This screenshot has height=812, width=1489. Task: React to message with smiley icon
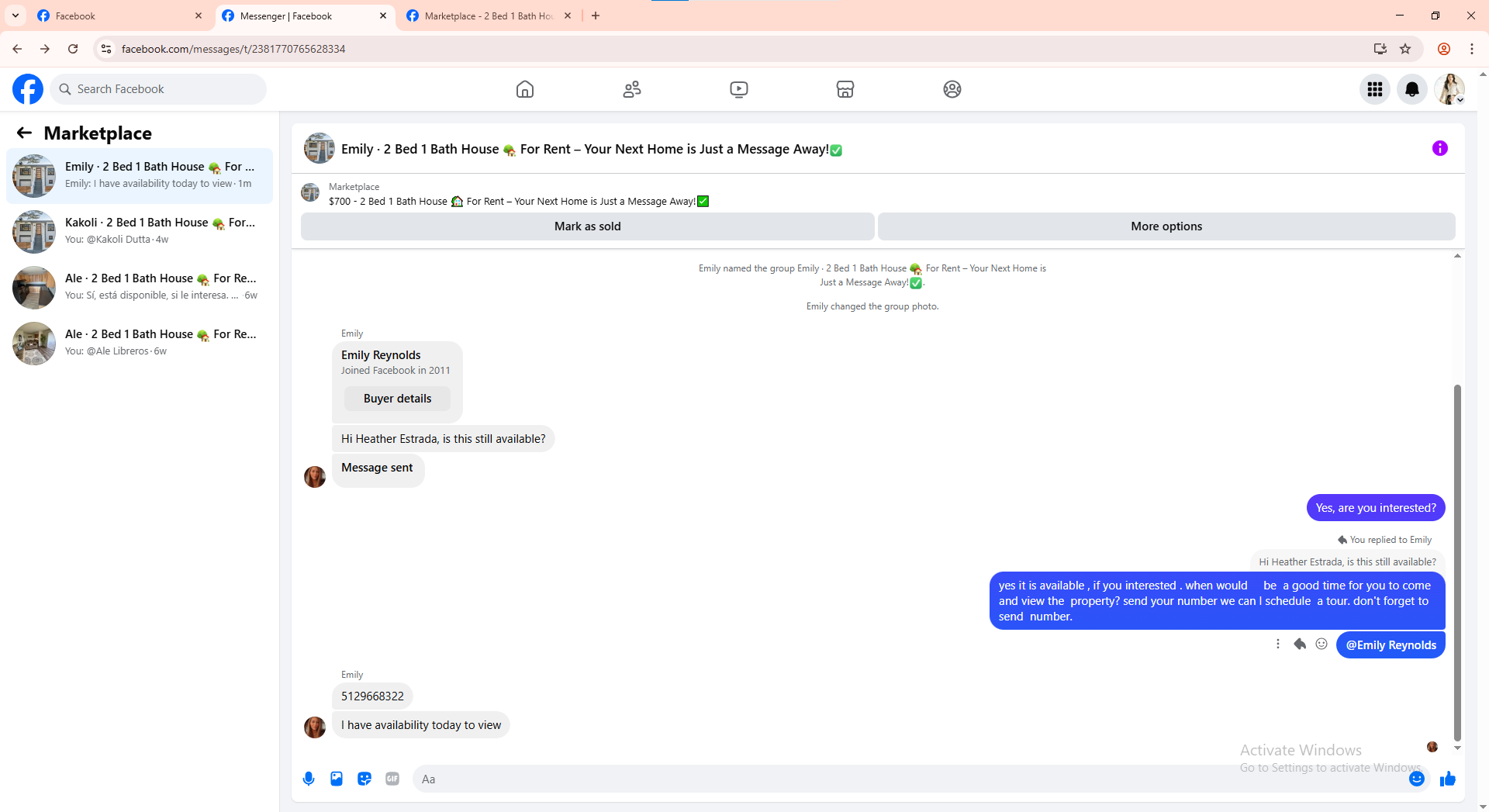point(1321,644)
